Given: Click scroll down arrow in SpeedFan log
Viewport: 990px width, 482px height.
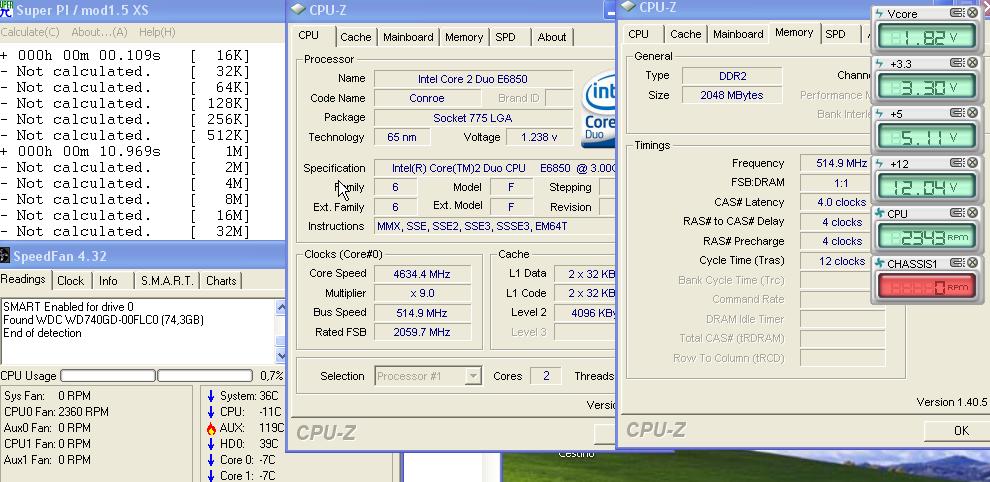Looking at the screenshot, I should [280, 356].
